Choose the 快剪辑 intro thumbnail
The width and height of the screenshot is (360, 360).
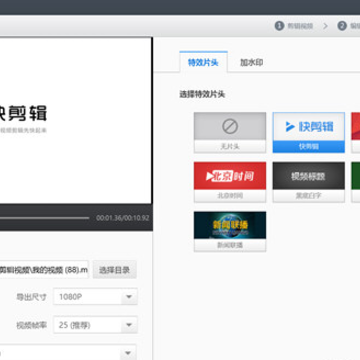[x=309, y=132]
